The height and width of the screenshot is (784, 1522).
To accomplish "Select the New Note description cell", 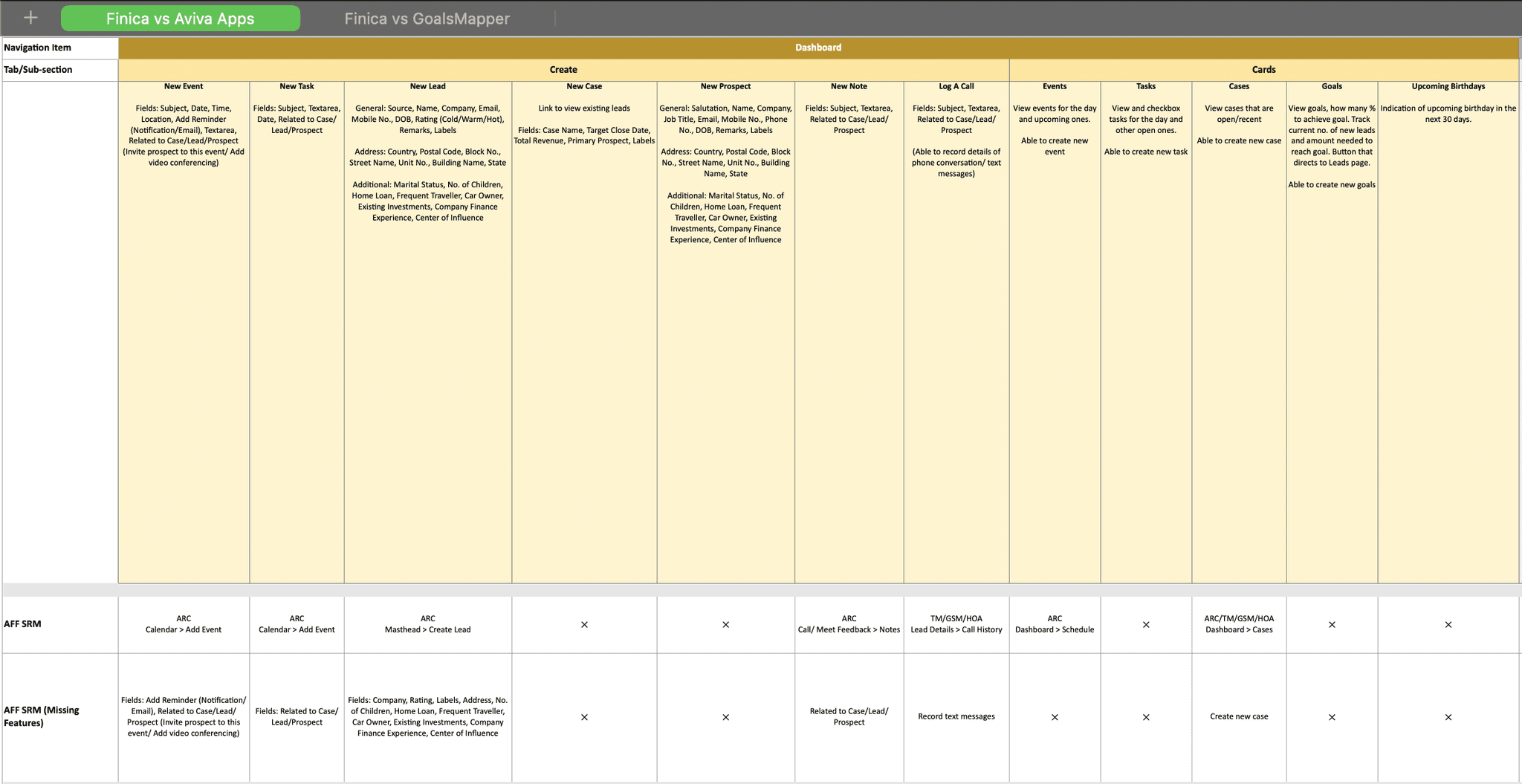I will point(849,332).
